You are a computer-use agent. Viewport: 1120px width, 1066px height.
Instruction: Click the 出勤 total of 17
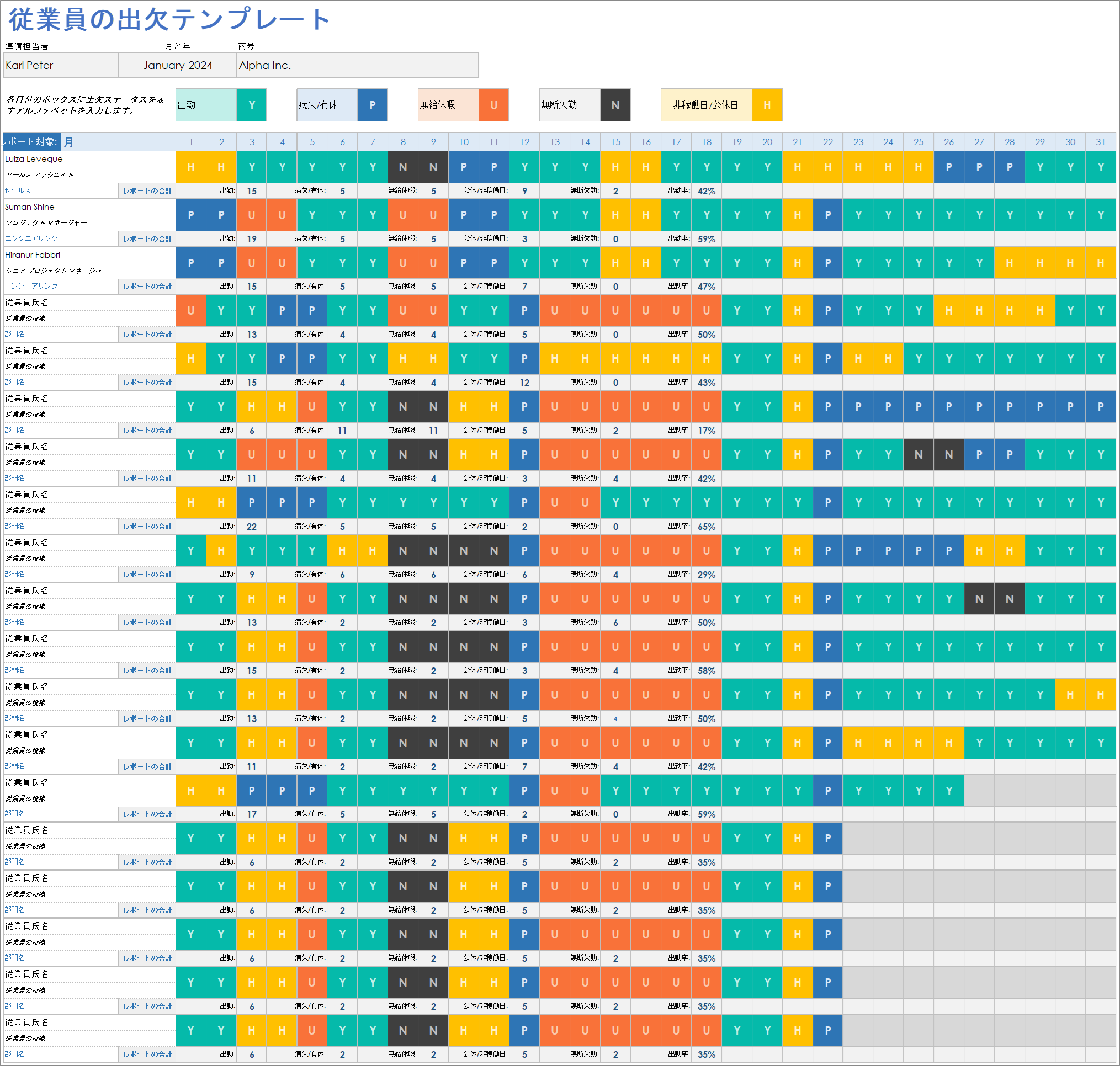point(252,814)
